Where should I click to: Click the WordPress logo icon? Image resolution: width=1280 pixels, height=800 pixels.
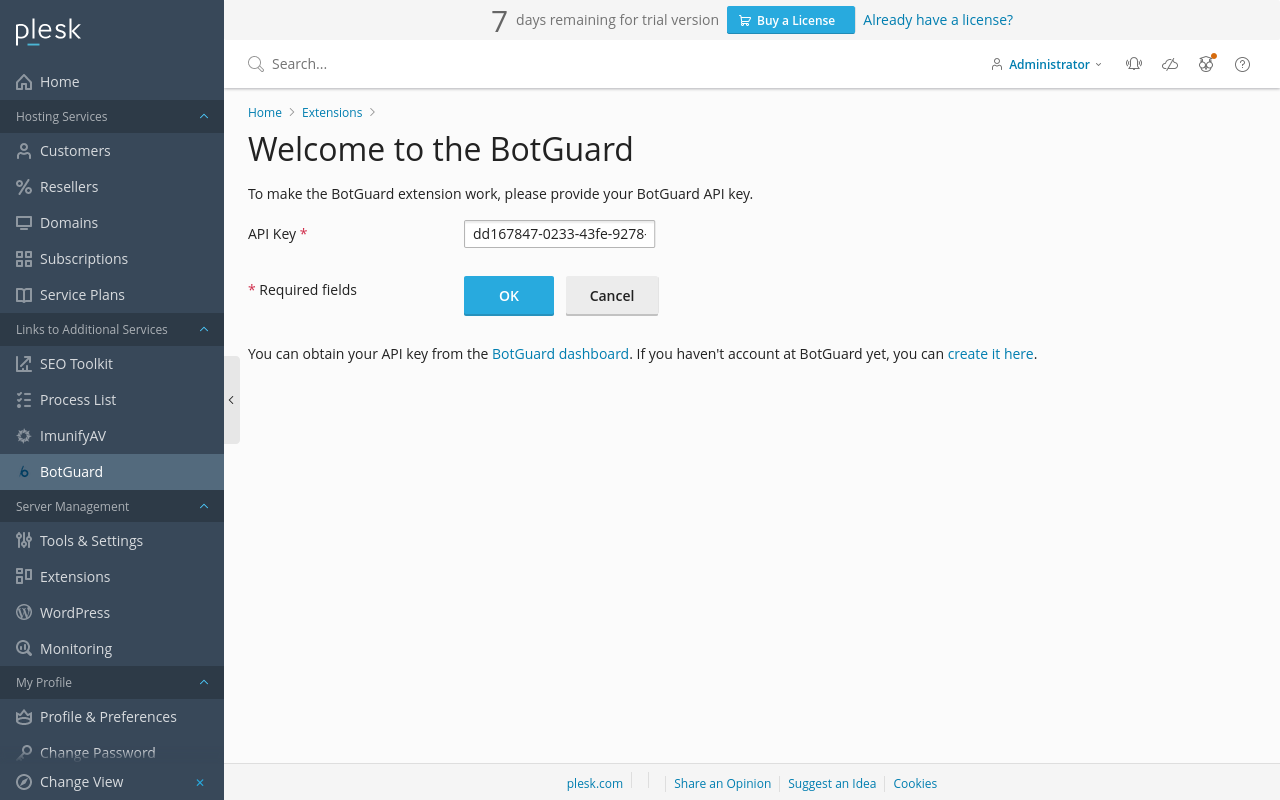coord(24,613)
